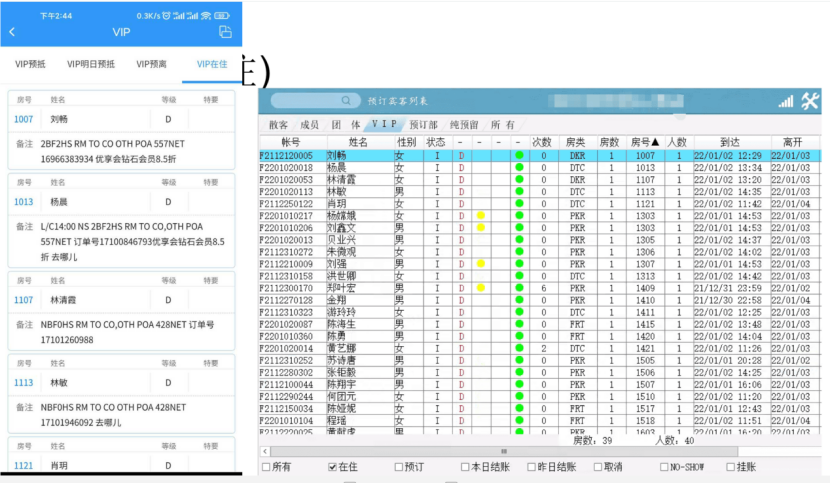Click name 贝业兴 in the table
830x484 pixels.
point(341,240)
